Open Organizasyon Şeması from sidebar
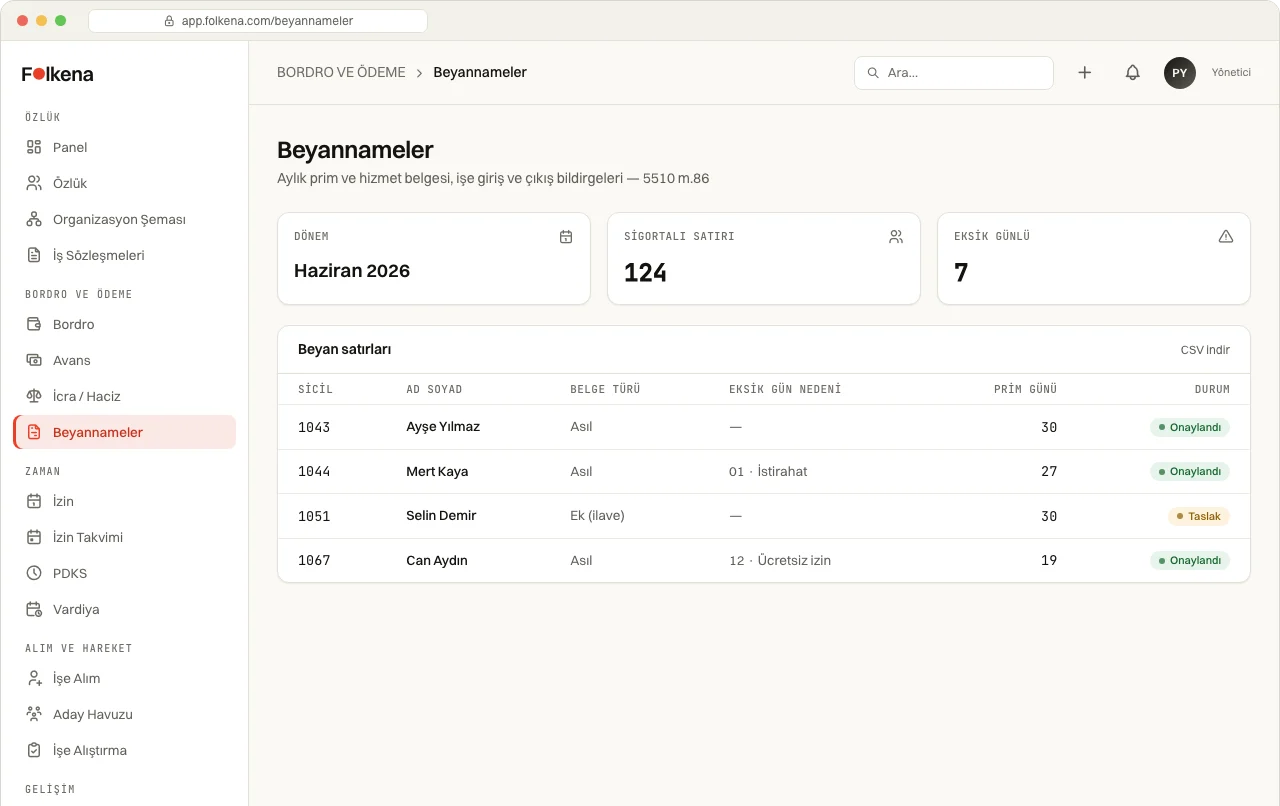The width and height of the screenshot is (1280, 806). pos(125,219)
